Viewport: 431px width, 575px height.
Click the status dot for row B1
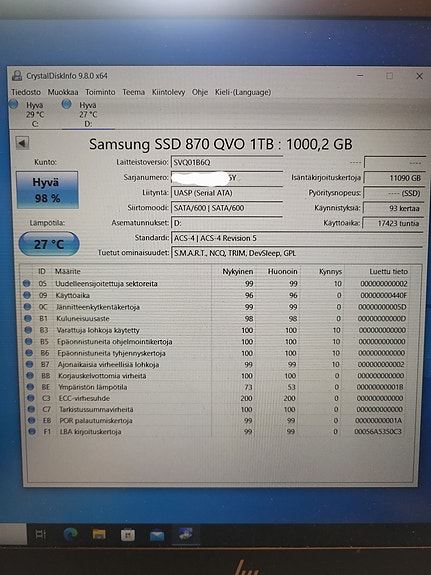click(28, 318)
